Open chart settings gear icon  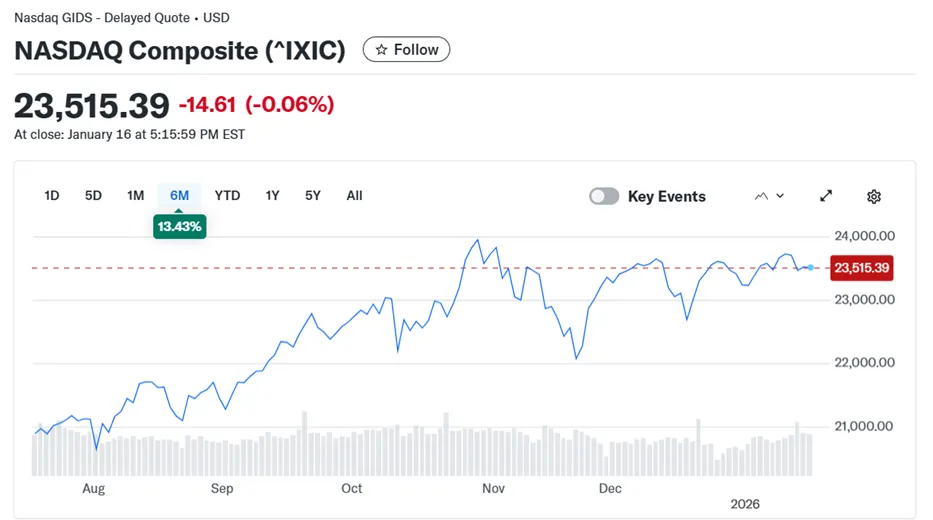pos(874,197)
